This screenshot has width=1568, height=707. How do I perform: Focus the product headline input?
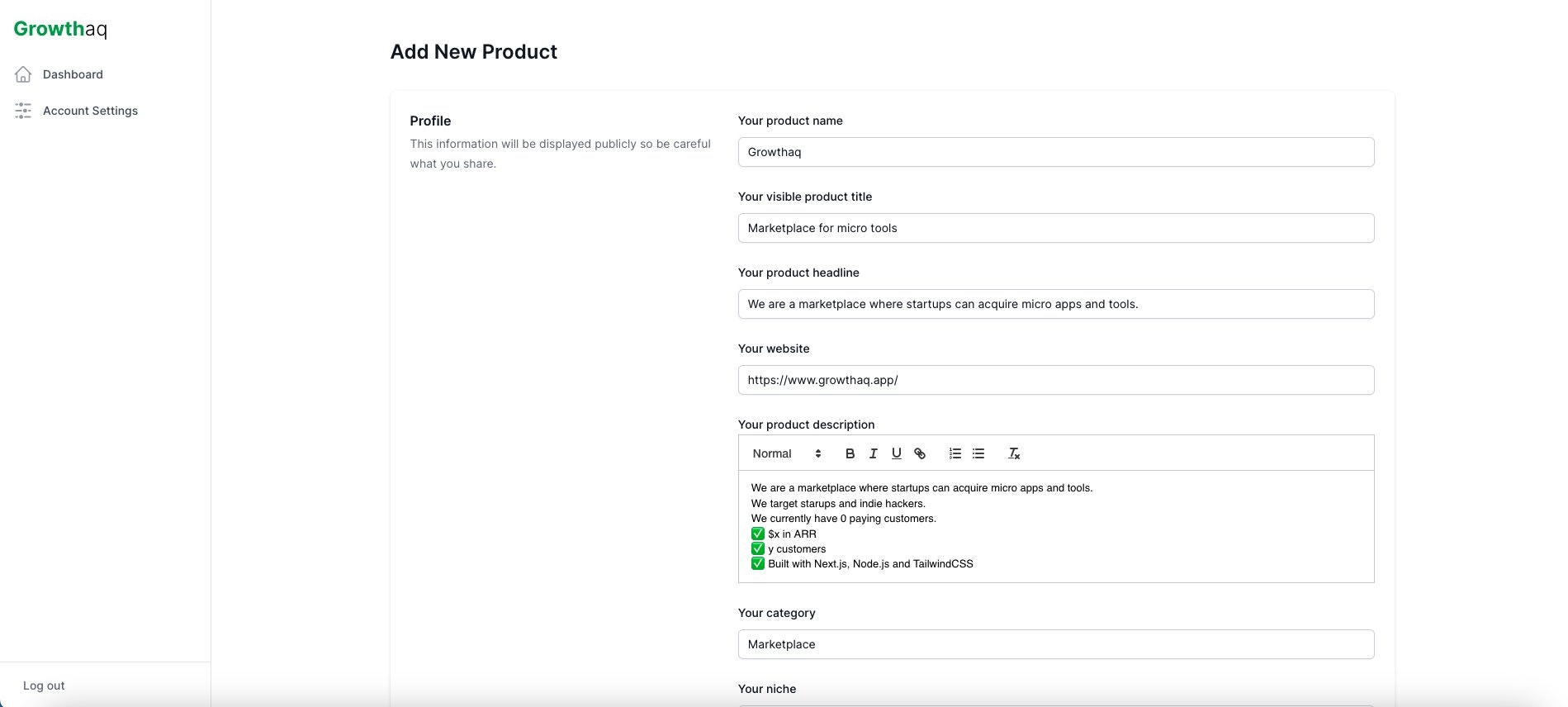click(1056, 304)
